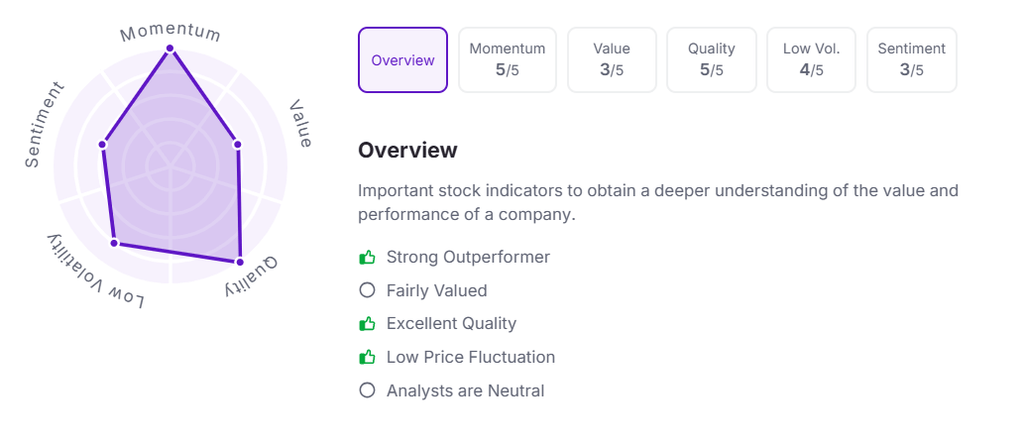Click the Excellent Quality text
The height and width of the screenshot is (439, 1024).
[451, 324]
